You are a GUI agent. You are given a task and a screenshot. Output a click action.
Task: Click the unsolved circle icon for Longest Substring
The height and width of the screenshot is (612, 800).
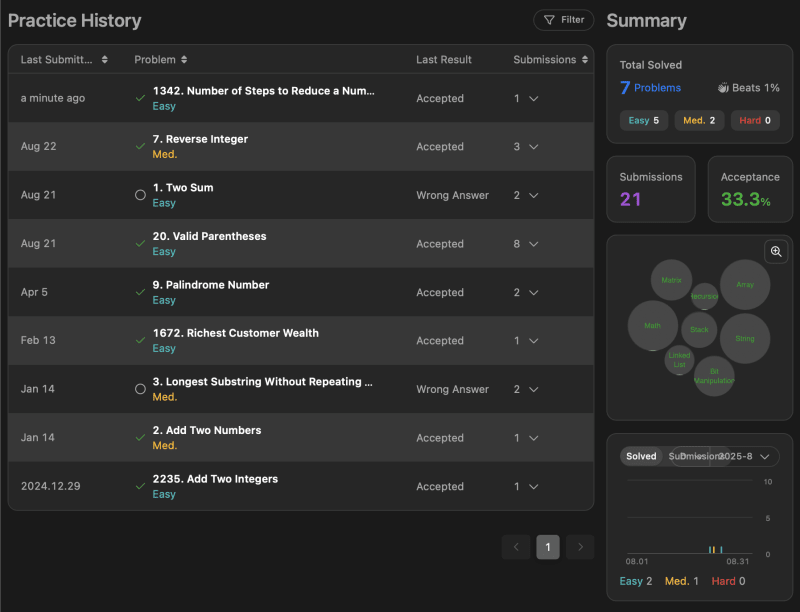tap(140, 389)
